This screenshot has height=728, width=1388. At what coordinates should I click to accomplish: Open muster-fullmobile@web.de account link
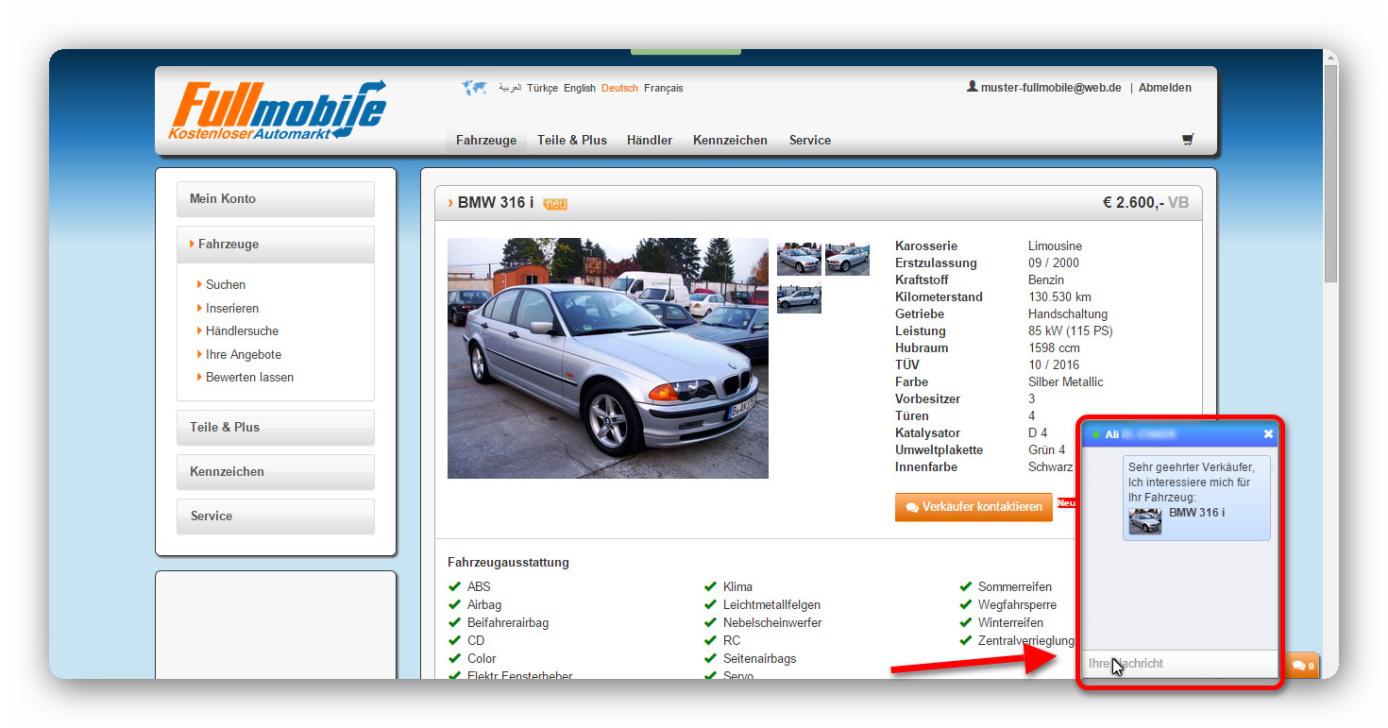pos(1050,88)
